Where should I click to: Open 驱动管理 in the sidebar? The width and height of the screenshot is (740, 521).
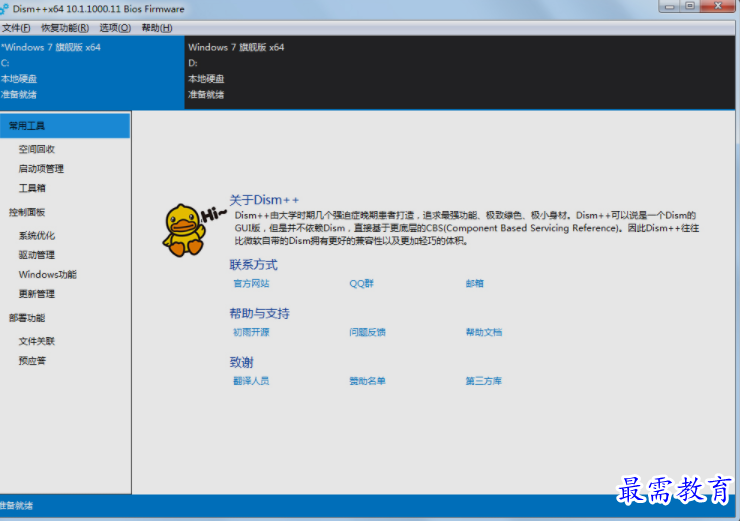pyautogui.click(x=37, y=255)
